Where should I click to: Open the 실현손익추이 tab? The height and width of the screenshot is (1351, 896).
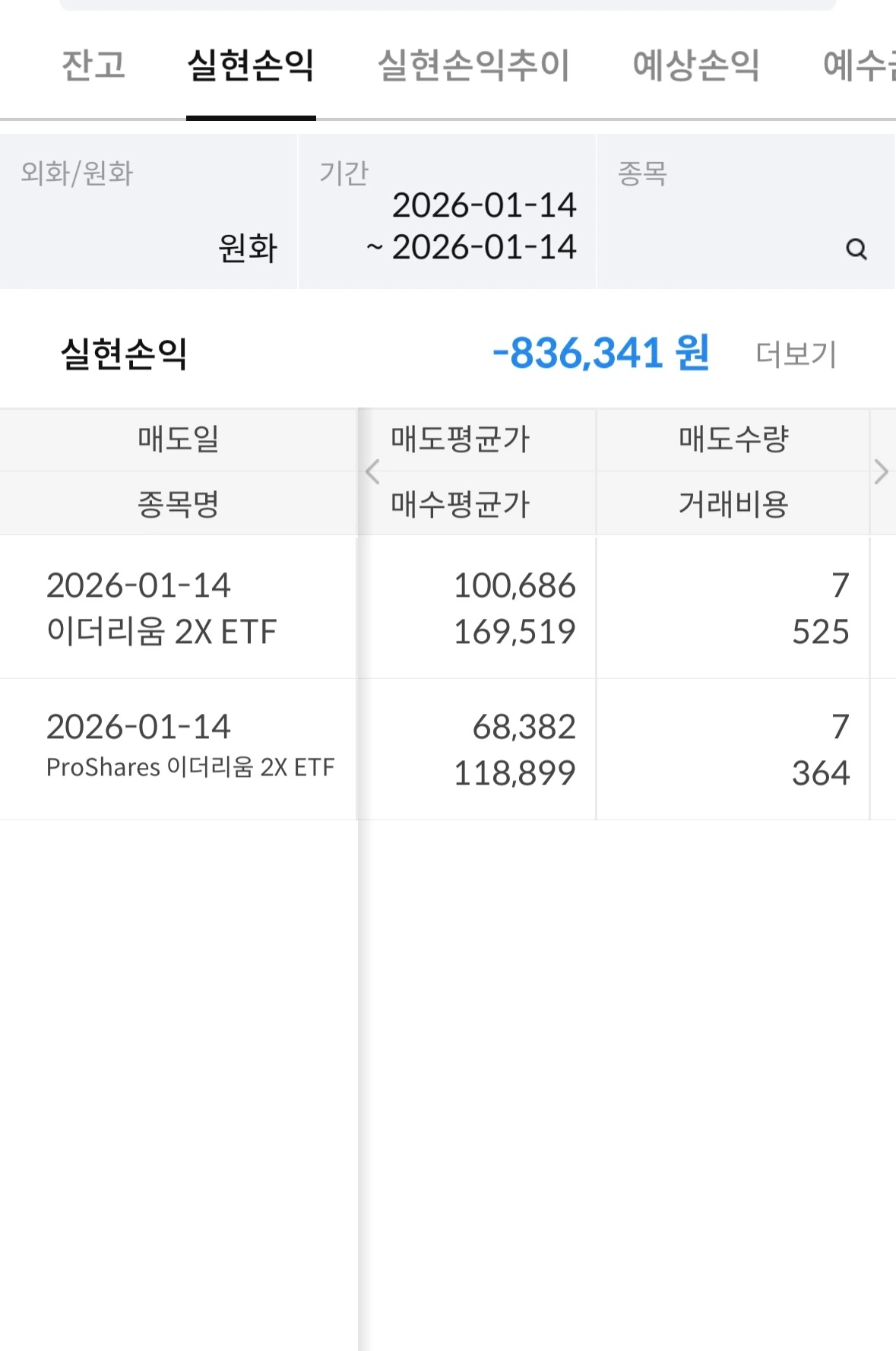[473, 65]
